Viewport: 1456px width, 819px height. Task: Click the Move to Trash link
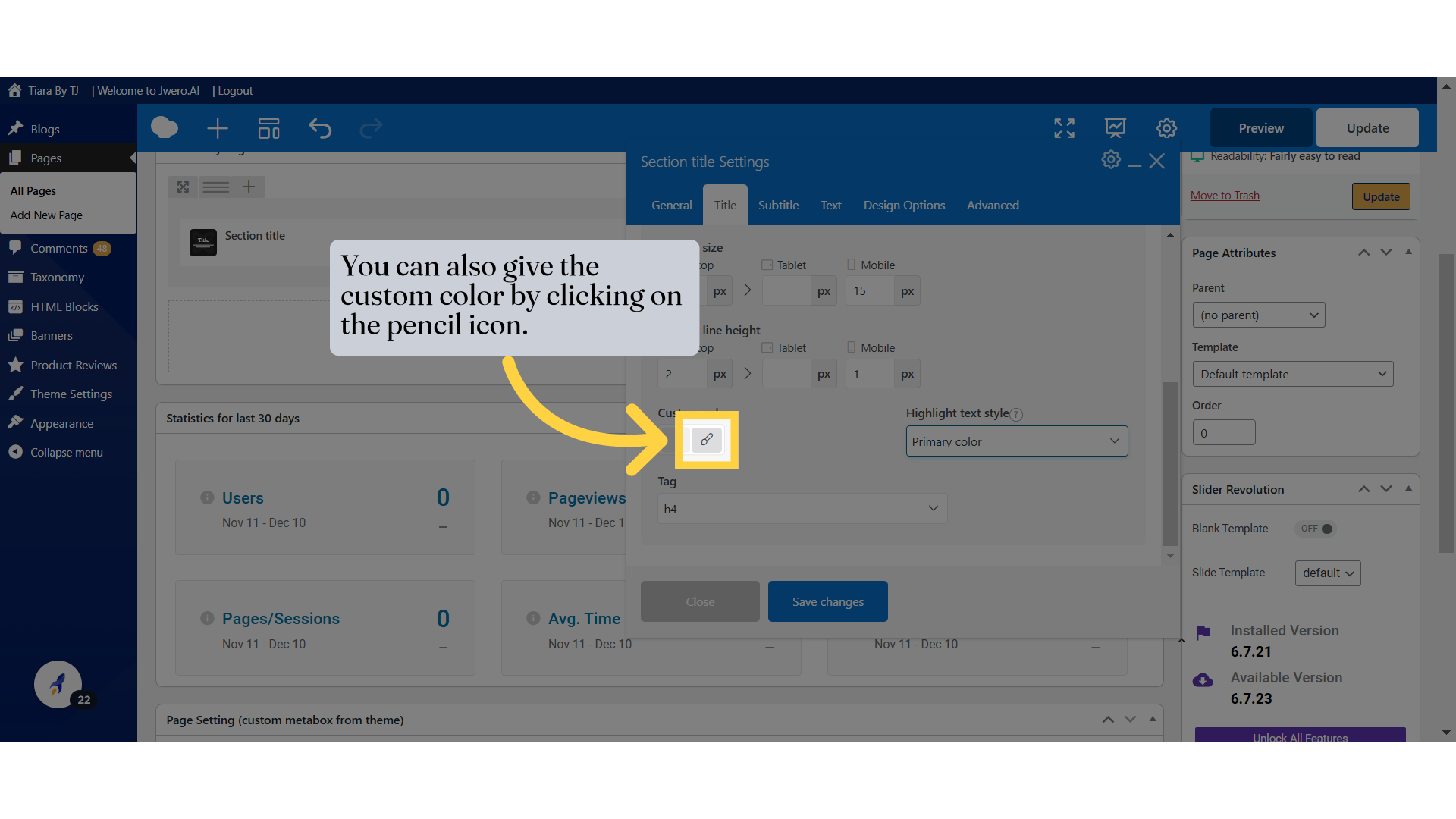pos(1225,196)
